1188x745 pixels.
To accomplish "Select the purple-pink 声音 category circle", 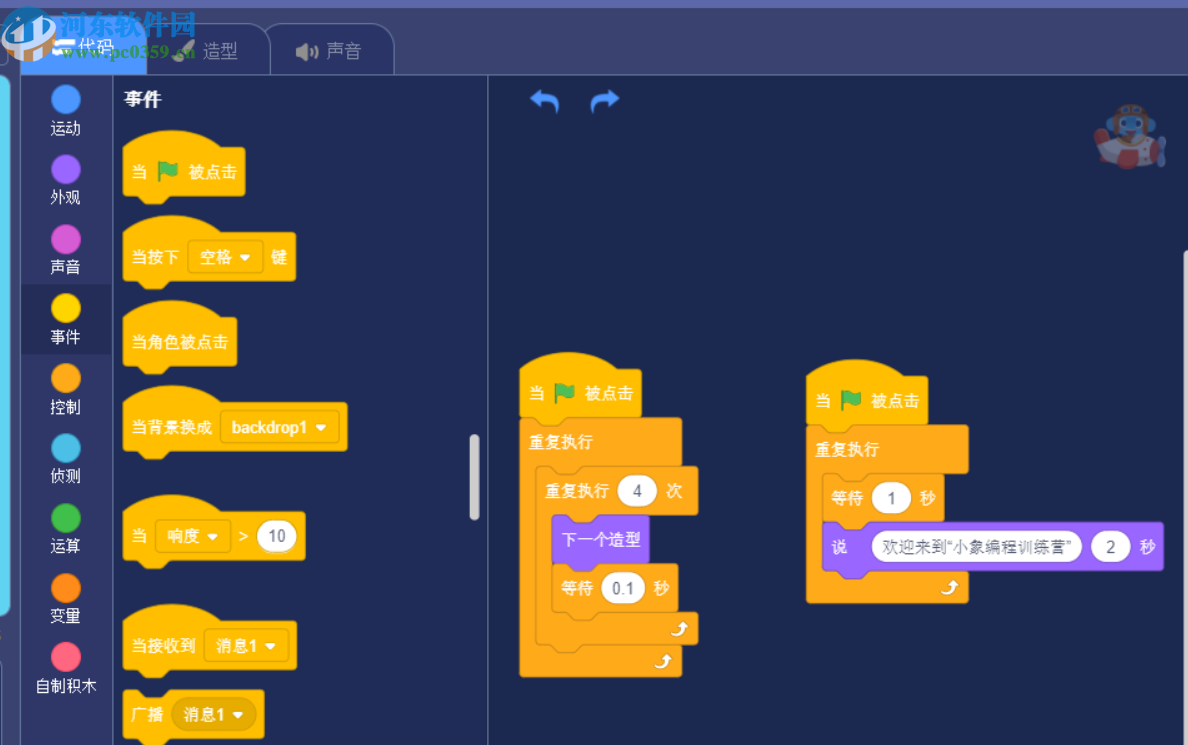I will coord(66,239).
